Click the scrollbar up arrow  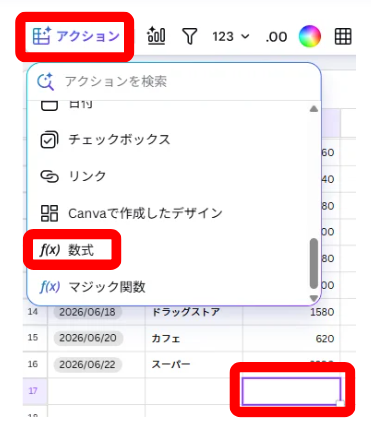tap(314, 109)
